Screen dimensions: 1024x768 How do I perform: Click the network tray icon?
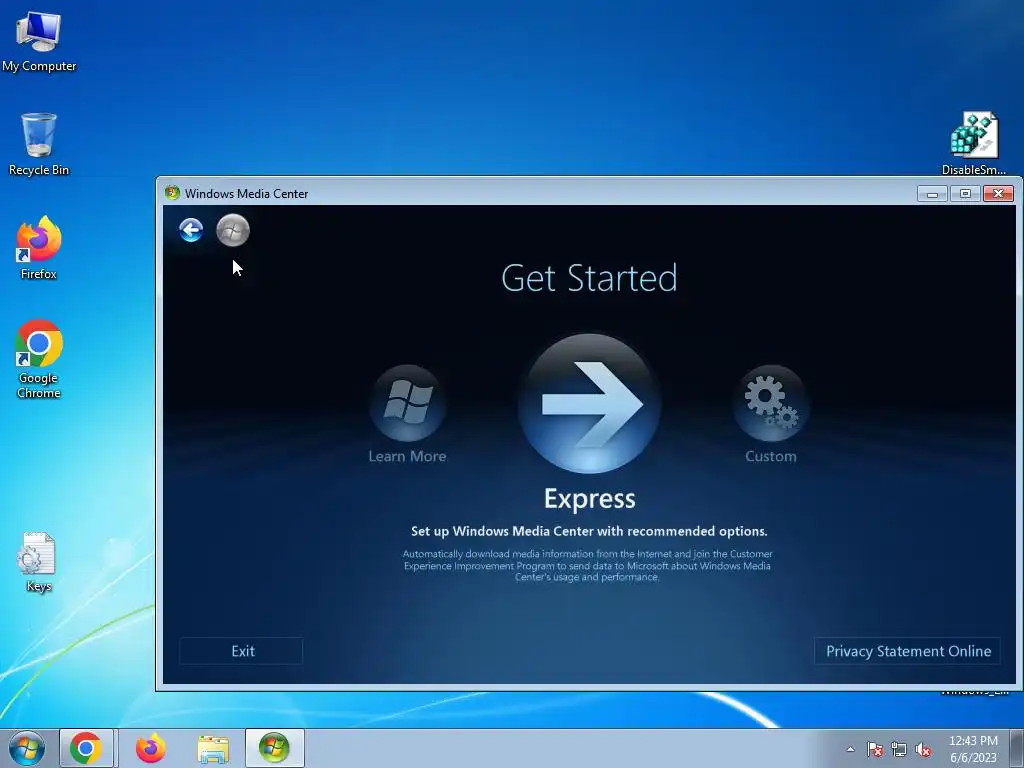[x=899, y=749]
